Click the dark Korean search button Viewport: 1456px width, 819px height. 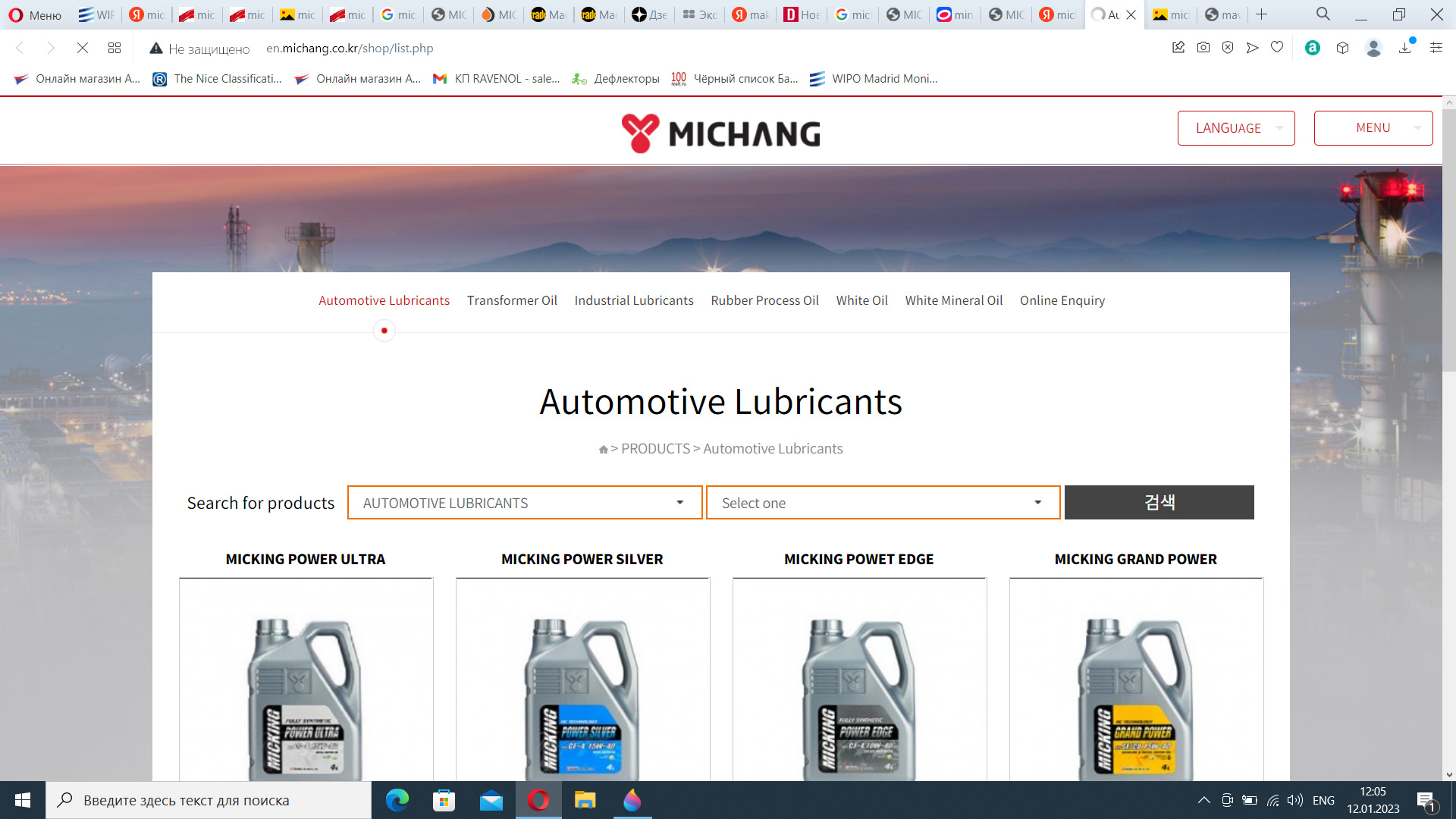(x=1159, y=503)
